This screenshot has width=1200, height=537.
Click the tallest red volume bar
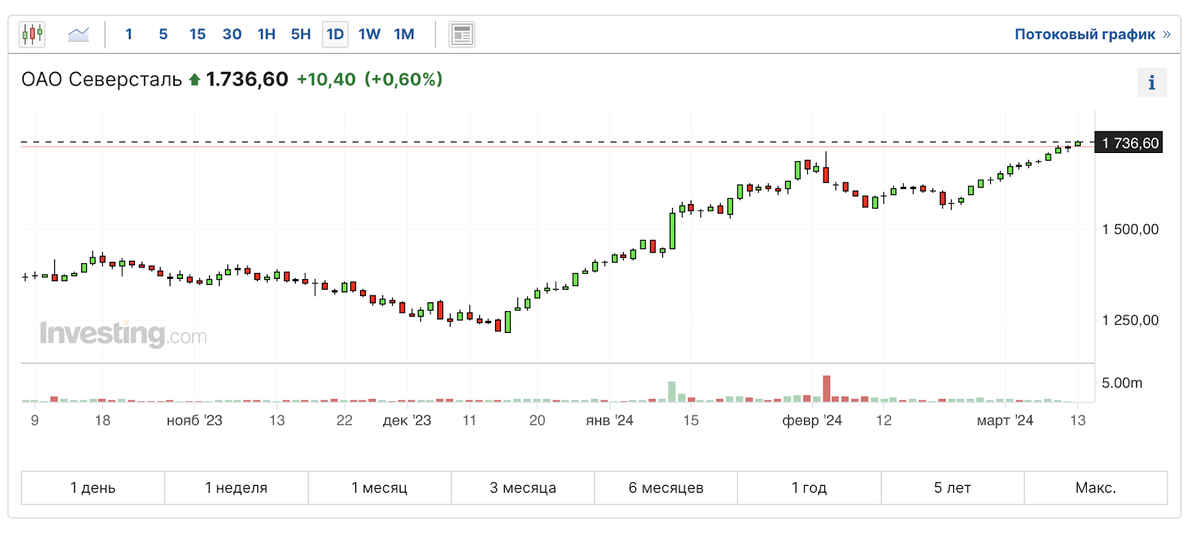(827, 389)
